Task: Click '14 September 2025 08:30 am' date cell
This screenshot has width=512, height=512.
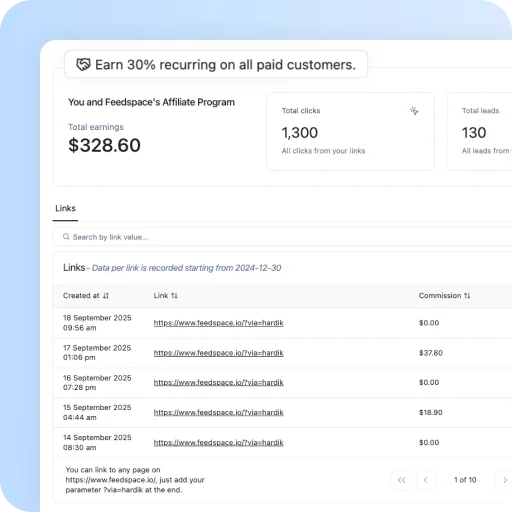Action: [97, 442]
